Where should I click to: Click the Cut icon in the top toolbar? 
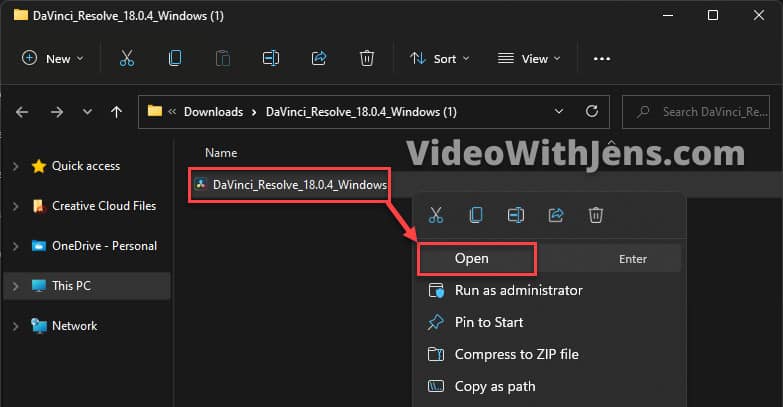pos(127,58)
